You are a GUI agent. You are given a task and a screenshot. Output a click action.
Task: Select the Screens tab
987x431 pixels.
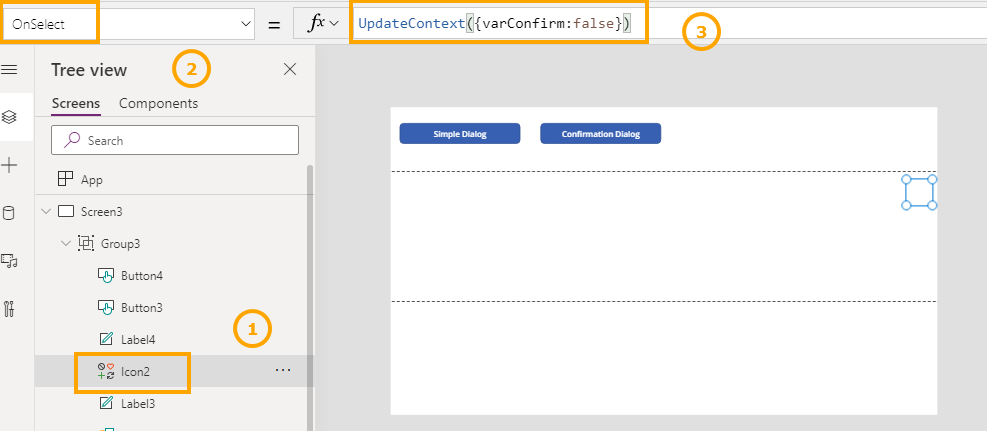(76, 103)
